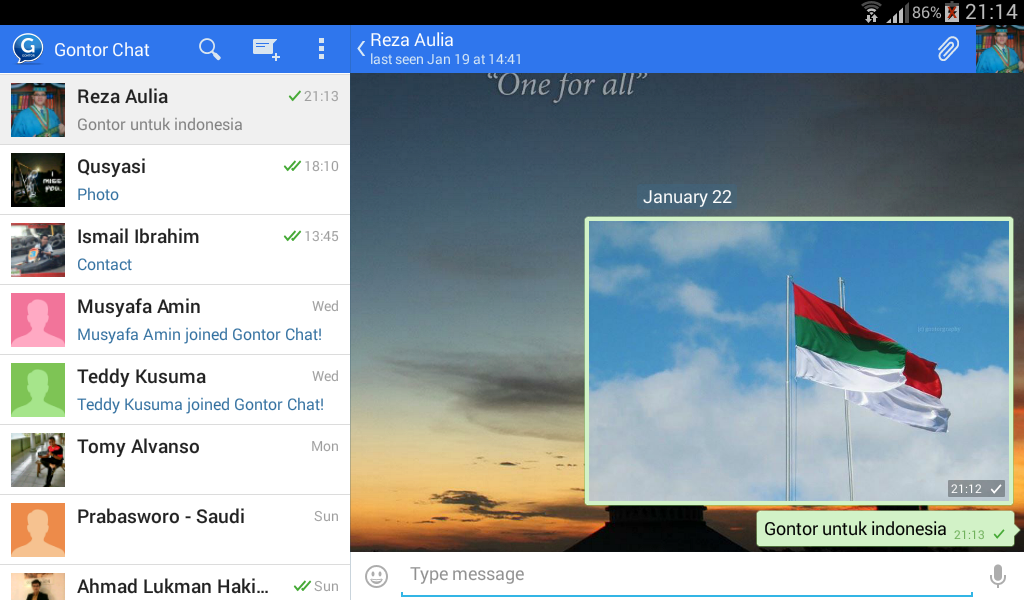The image size is (1024, 600).
Task: Click 'Teddy Kusuma joined Gontor Chat!' text
Action: (x=200, y=405)
